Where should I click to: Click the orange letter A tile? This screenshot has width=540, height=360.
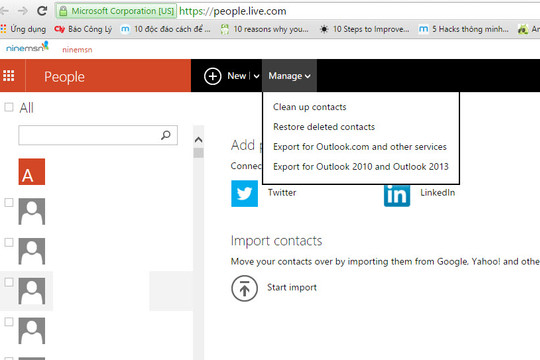click(x=32, y=172)
